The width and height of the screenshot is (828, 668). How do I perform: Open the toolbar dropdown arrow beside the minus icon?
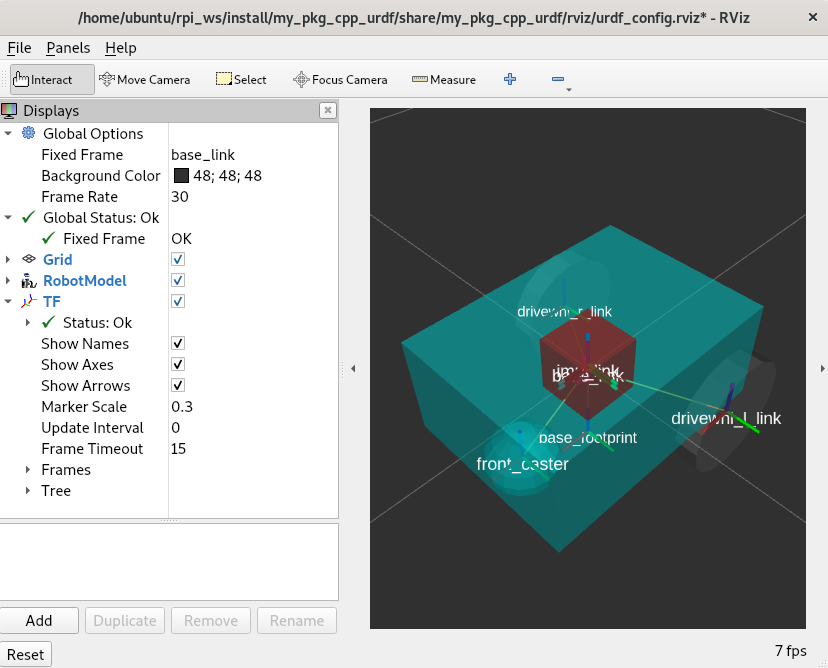click(569, 90)
